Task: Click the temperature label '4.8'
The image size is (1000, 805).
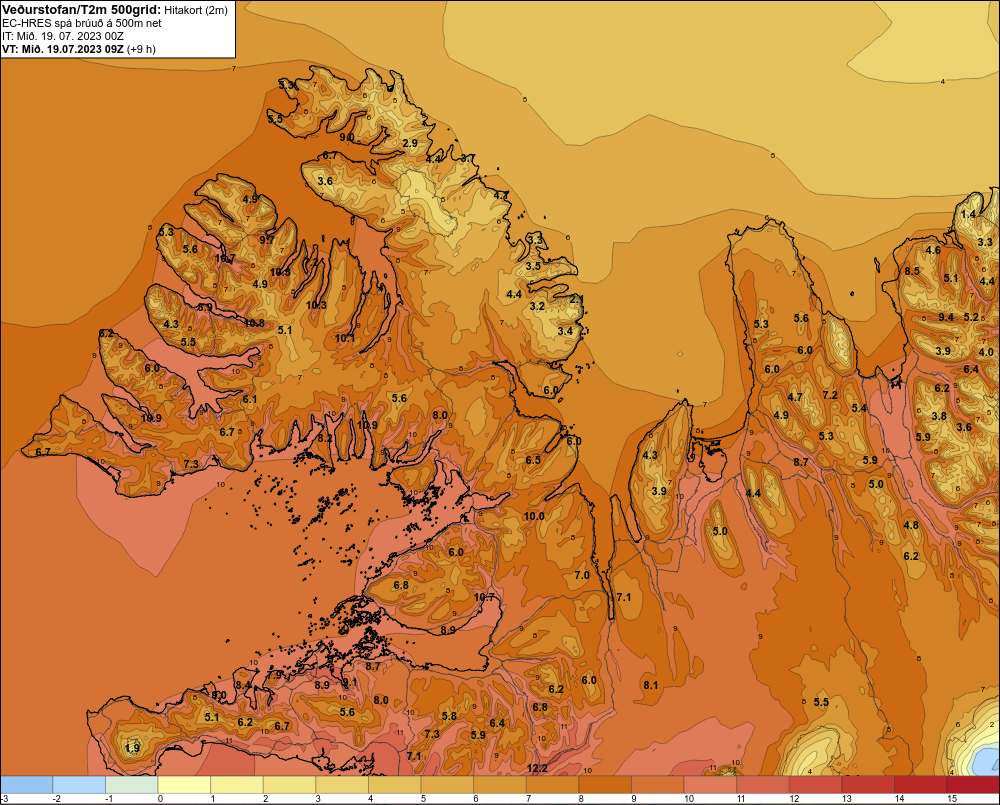Action: pos(911,526)
